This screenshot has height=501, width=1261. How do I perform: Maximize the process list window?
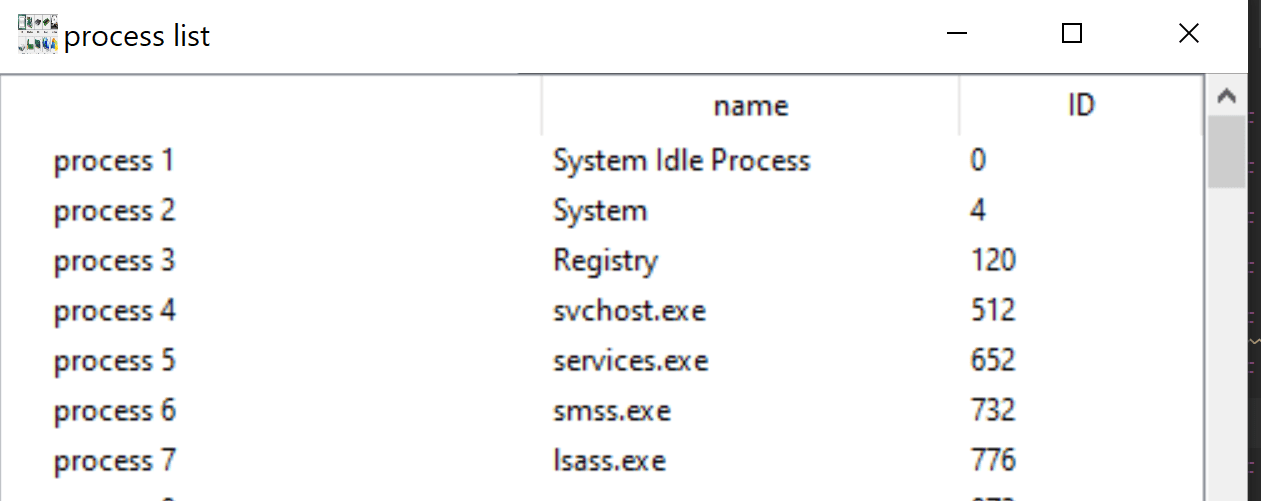pos(1072,35)
